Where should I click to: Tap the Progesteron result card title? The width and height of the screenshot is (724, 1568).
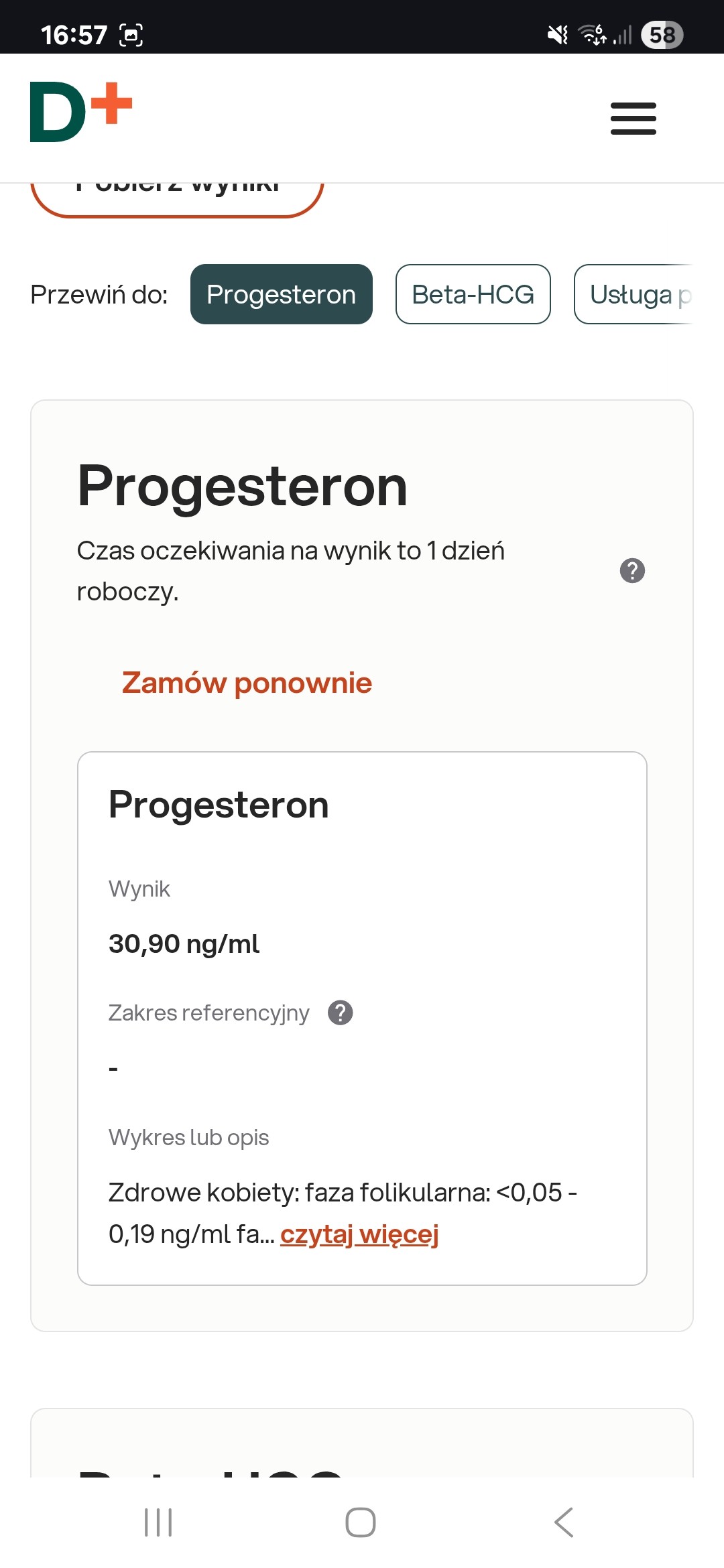pyautogui.click(x=219, y=805)
